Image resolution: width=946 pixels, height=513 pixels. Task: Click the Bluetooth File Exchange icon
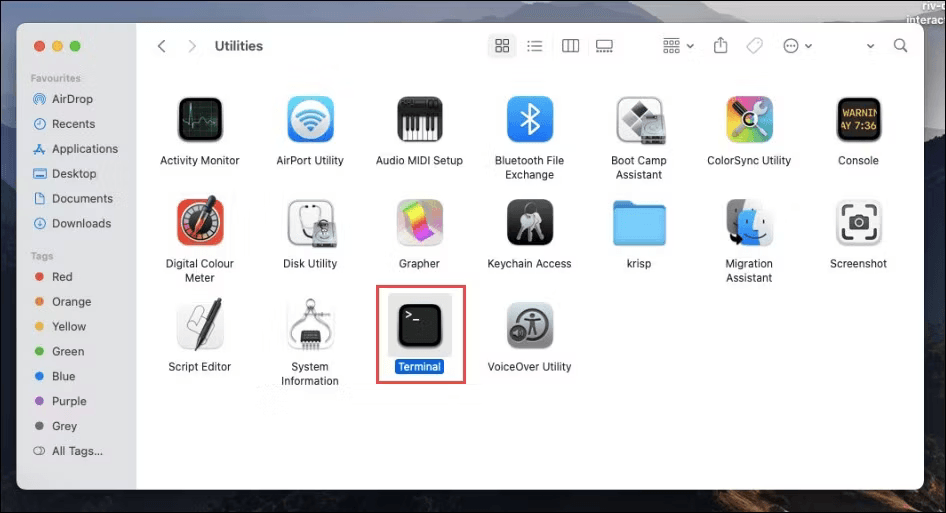click(x=529, y=119)
